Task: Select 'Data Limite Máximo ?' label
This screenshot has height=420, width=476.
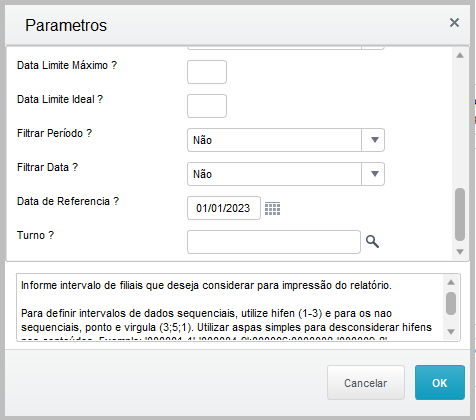Action: click(x=67, y=65)
